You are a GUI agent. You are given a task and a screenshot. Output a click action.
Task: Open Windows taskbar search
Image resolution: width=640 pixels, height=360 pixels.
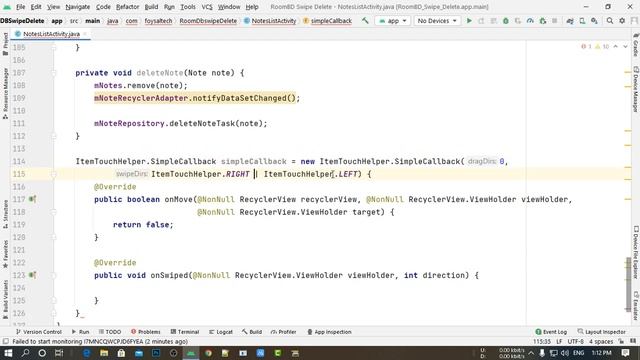click(x=25, y=353)
